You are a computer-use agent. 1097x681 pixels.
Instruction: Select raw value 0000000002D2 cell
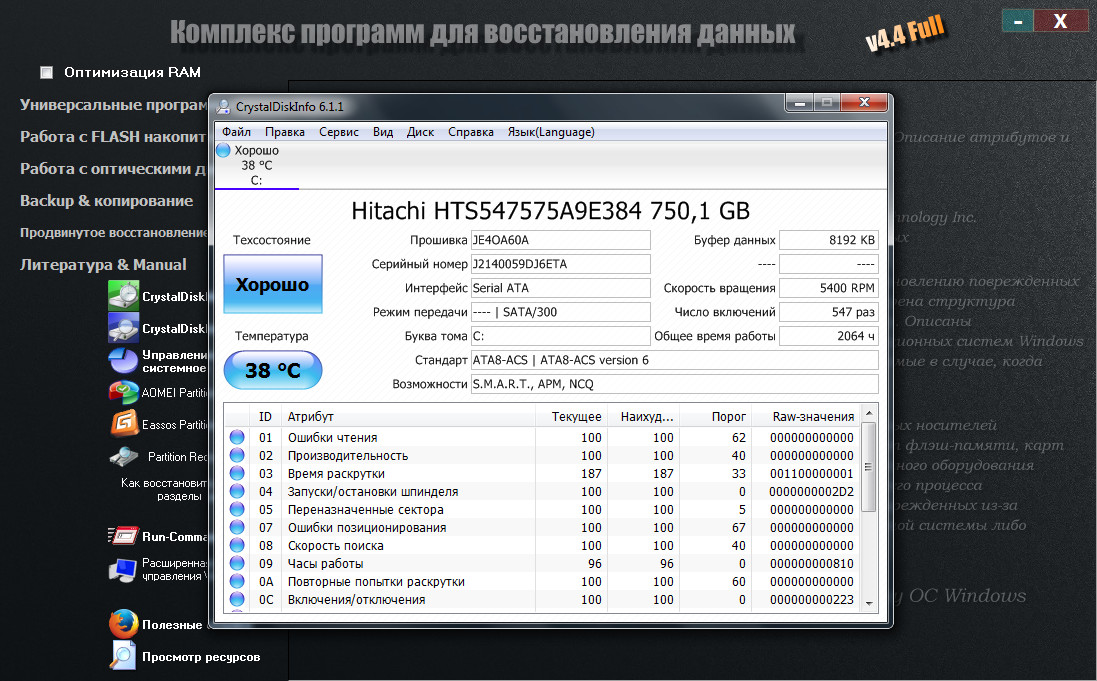811,491
